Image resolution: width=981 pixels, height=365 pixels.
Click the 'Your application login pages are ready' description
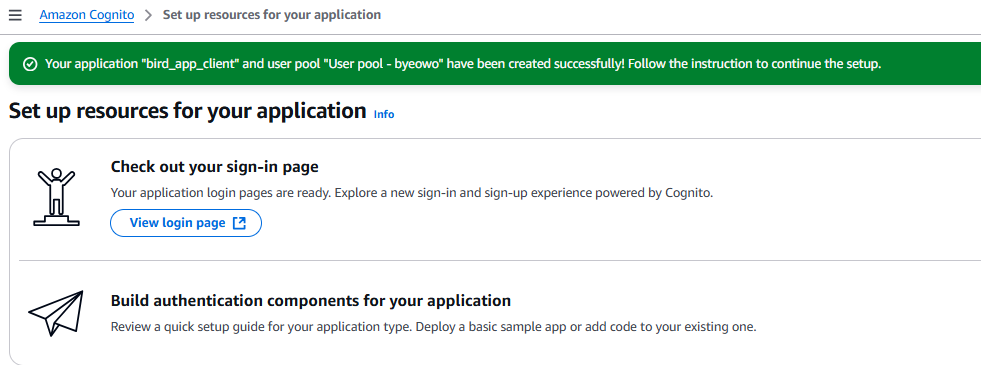[412, 193]
